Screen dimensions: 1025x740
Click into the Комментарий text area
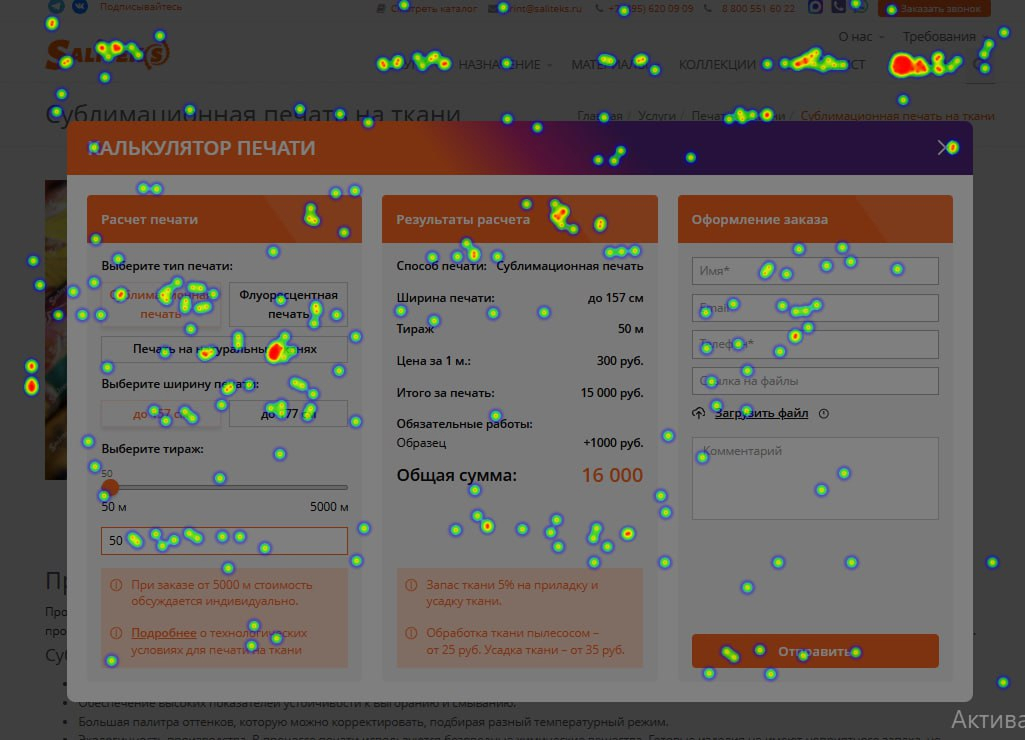click(815, 479)
